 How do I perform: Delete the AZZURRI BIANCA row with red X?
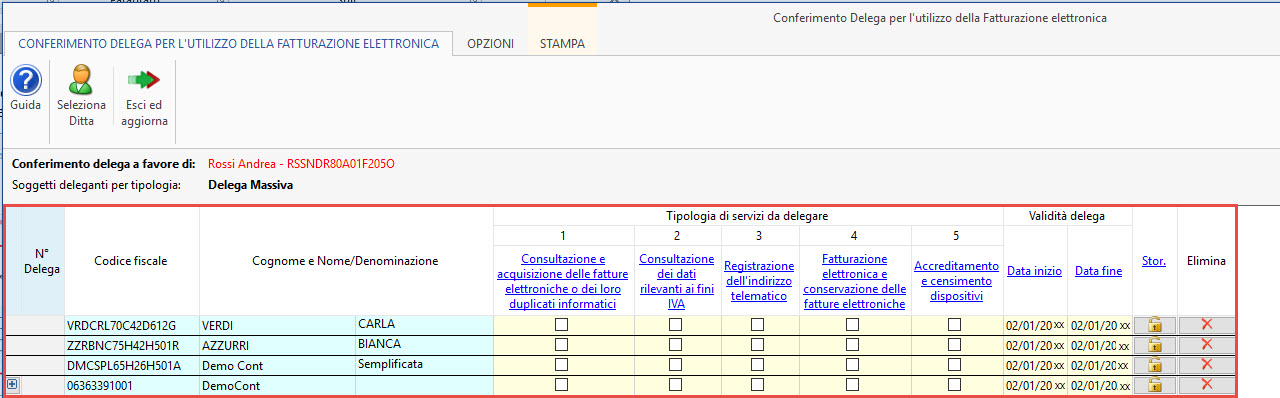[x=1206, y=345]
